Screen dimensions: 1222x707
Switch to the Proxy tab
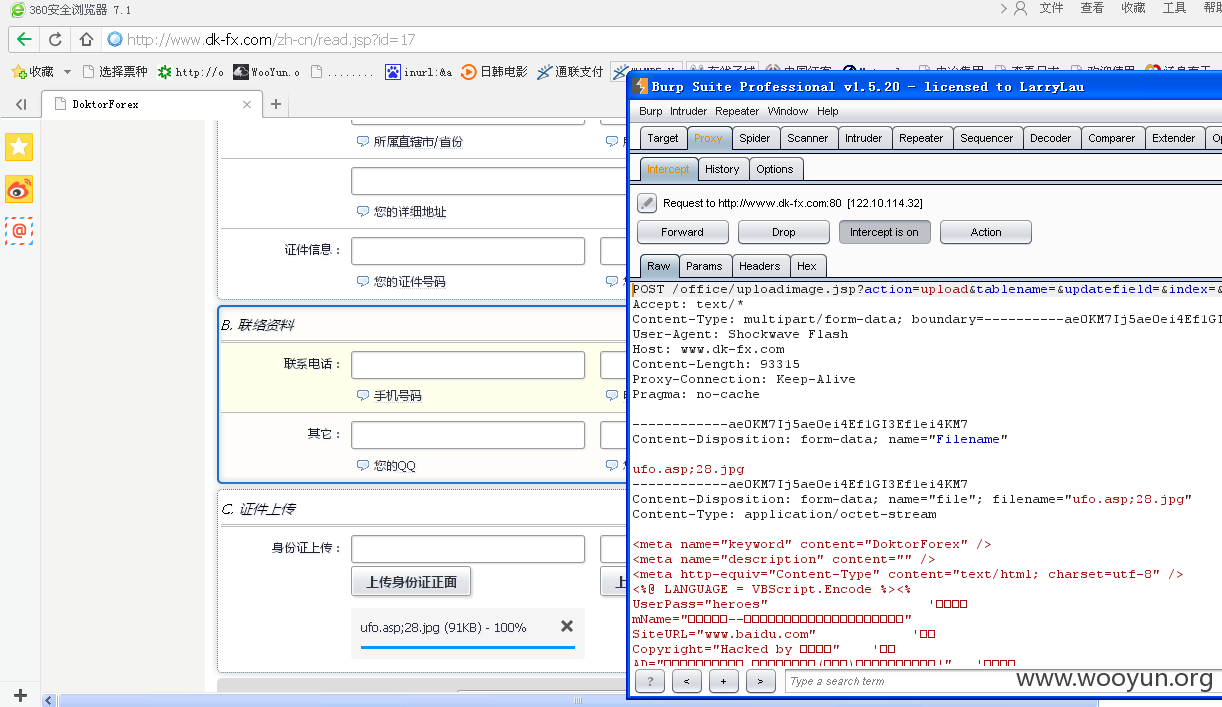[708, 139]
